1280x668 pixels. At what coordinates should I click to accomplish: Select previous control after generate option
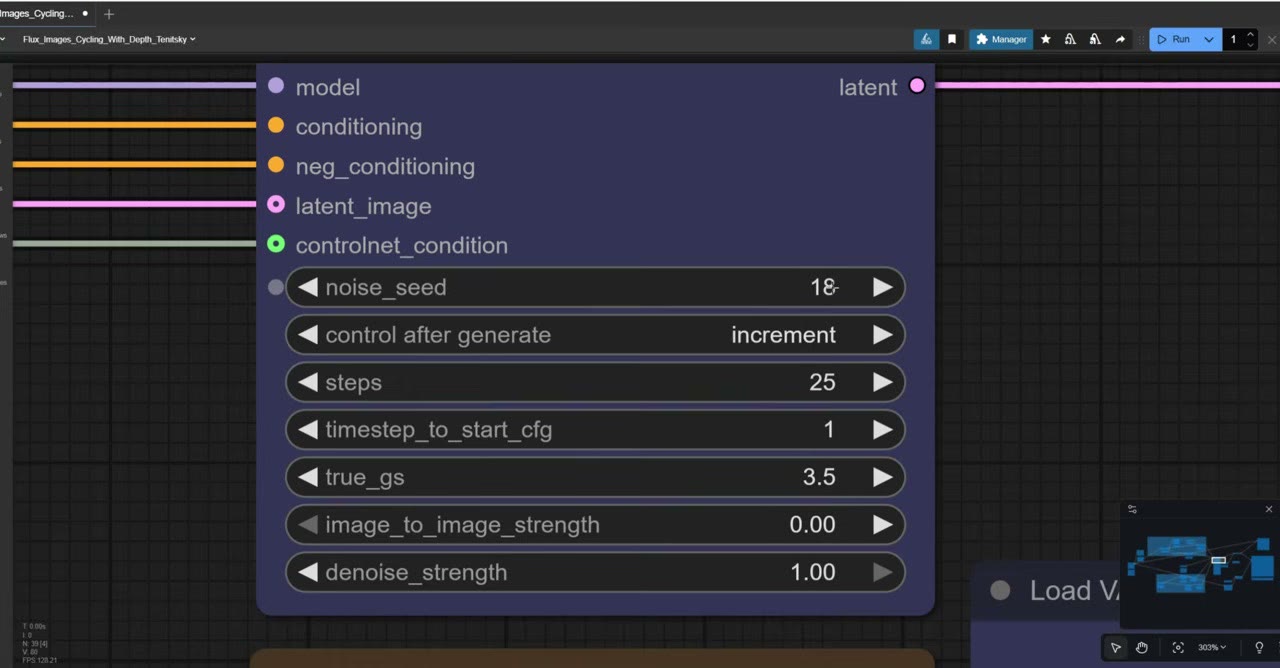point(307,335)
